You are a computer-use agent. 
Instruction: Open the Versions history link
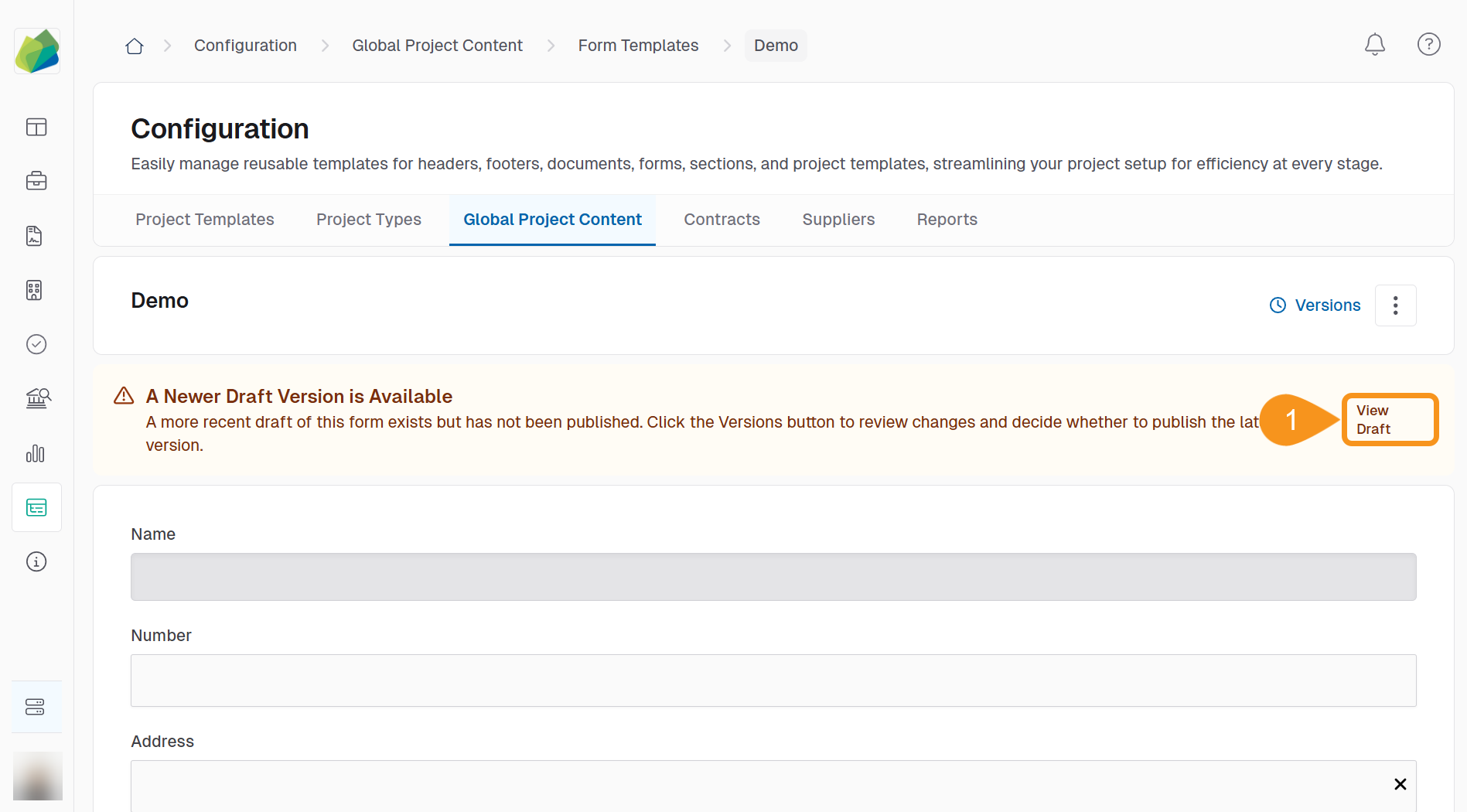pyautogui.click(x=1315, y=305)
